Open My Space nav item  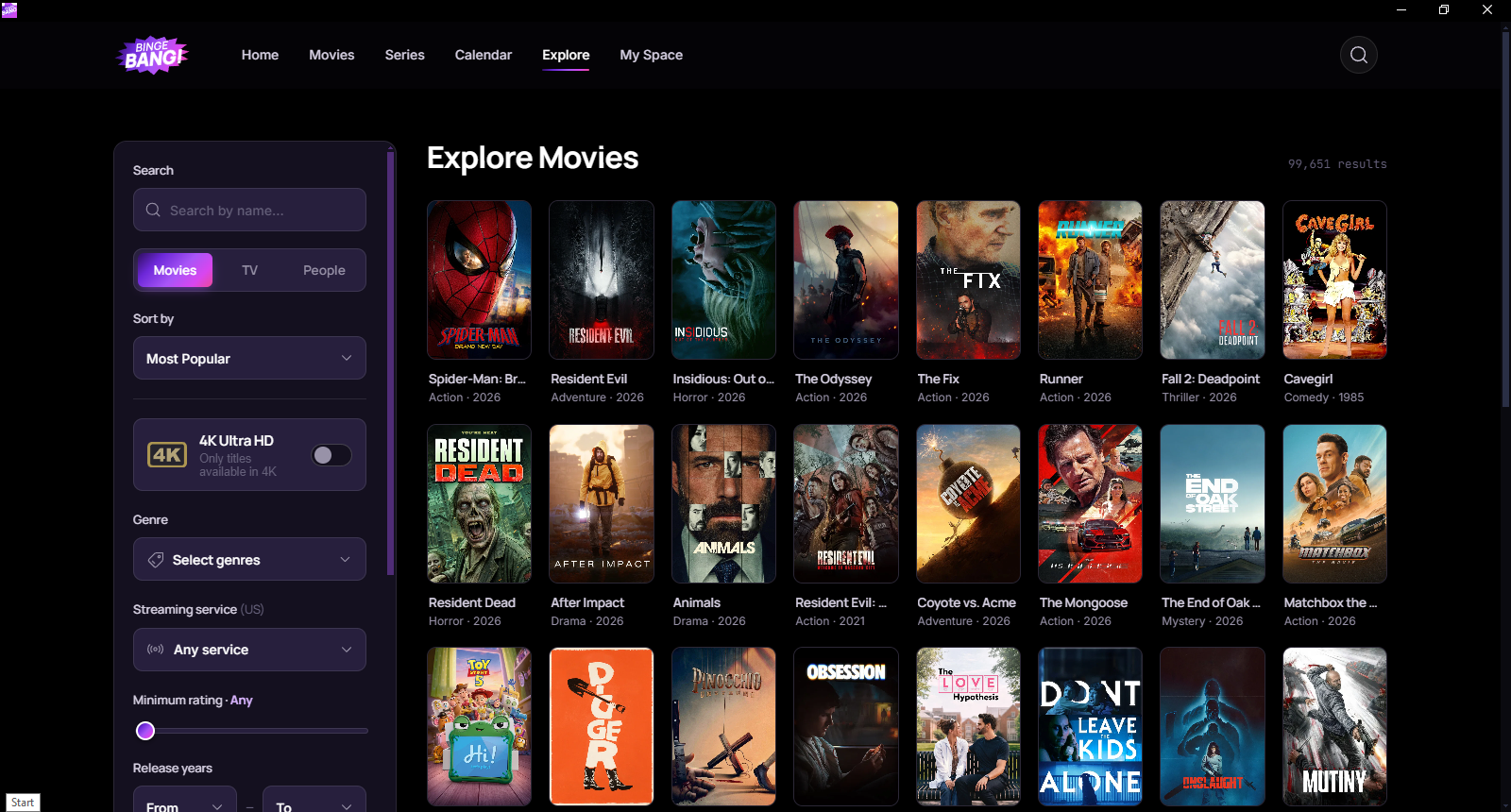[651, 55]
